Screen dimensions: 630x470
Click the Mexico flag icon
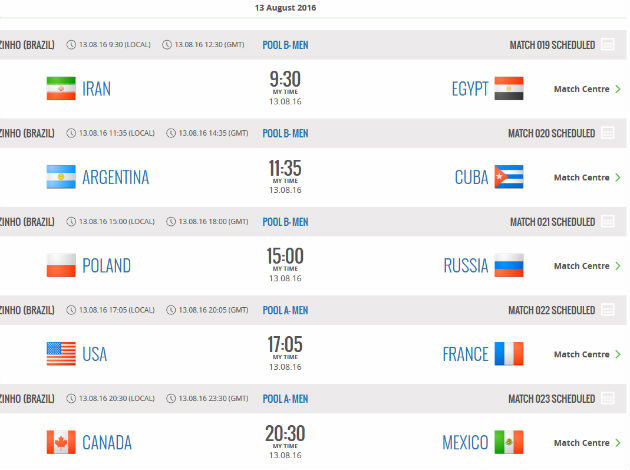pyautogui.click(x=508, y=442)
